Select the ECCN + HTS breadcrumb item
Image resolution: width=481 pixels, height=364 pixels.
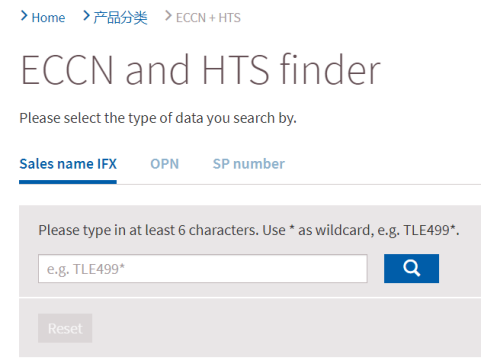tap(208, 18)
